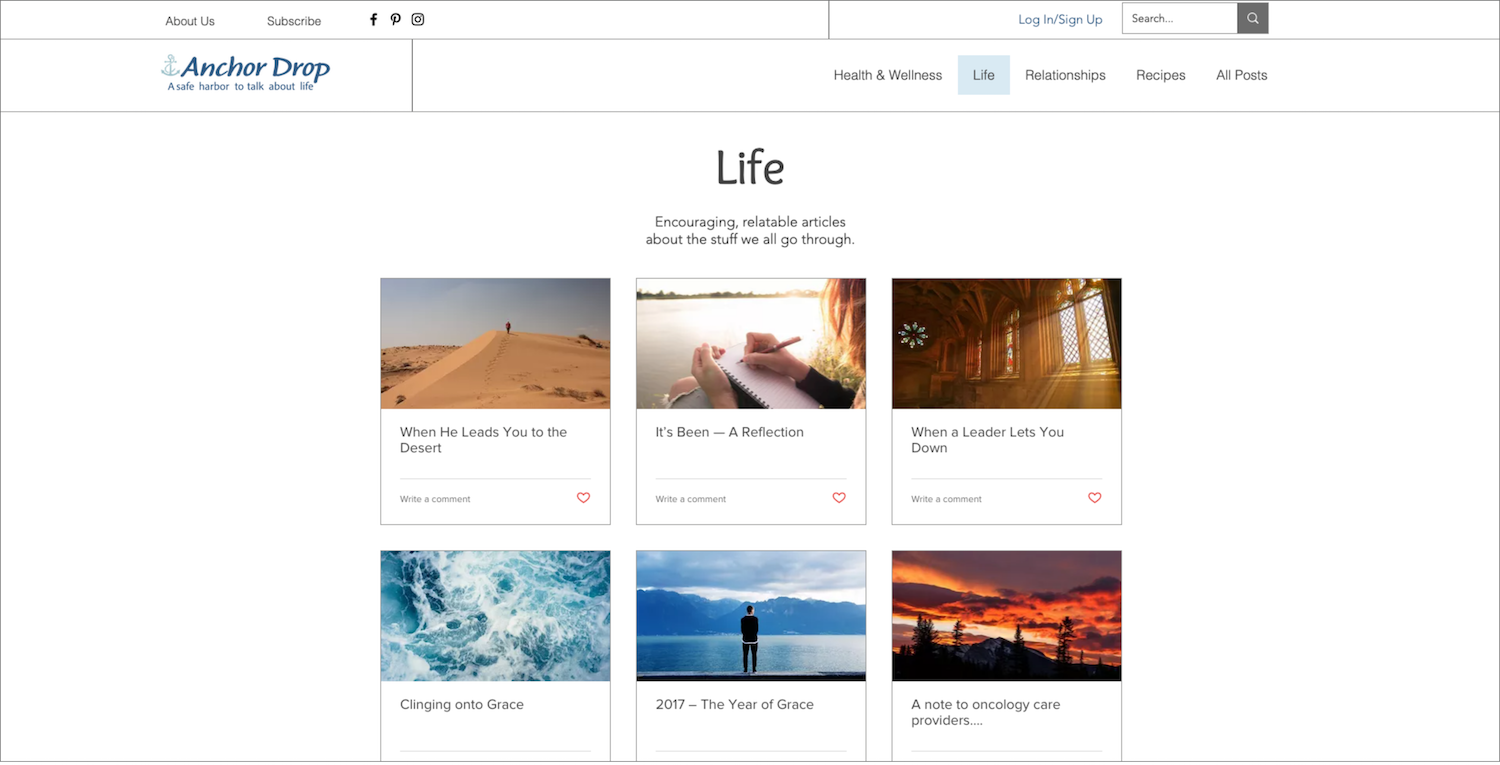
Task: Write a comment on 'It's Been' post
Action: point(691,499)
